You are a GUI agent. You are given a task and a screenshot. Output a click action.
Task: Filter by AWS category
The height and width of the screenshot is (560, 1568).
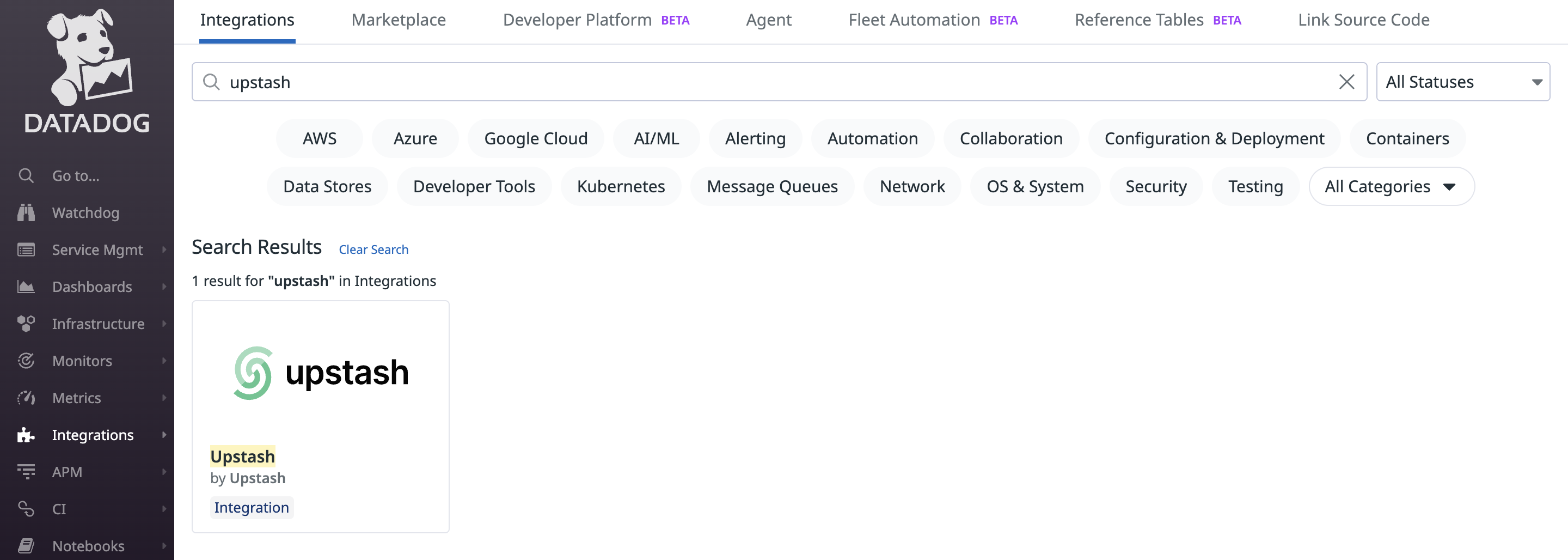pos(320,138)
